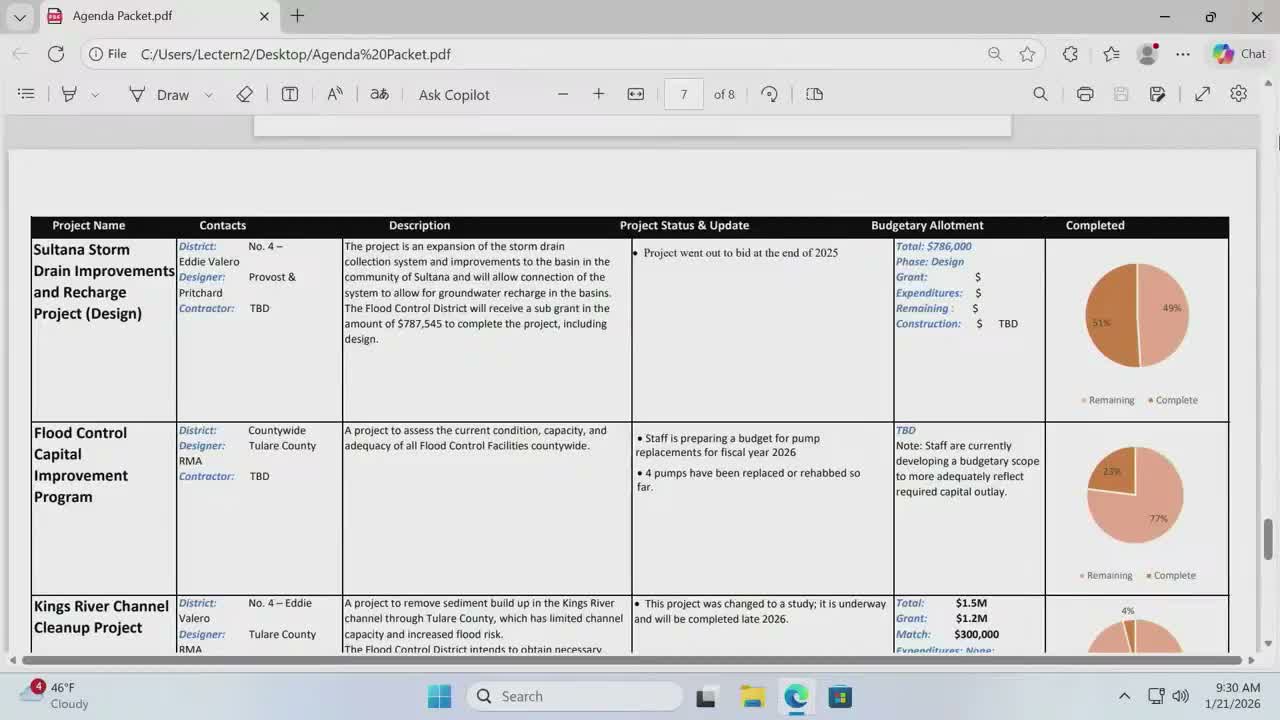Refresh the current page
Screen dimensions: 1280x720
point(56,54)
